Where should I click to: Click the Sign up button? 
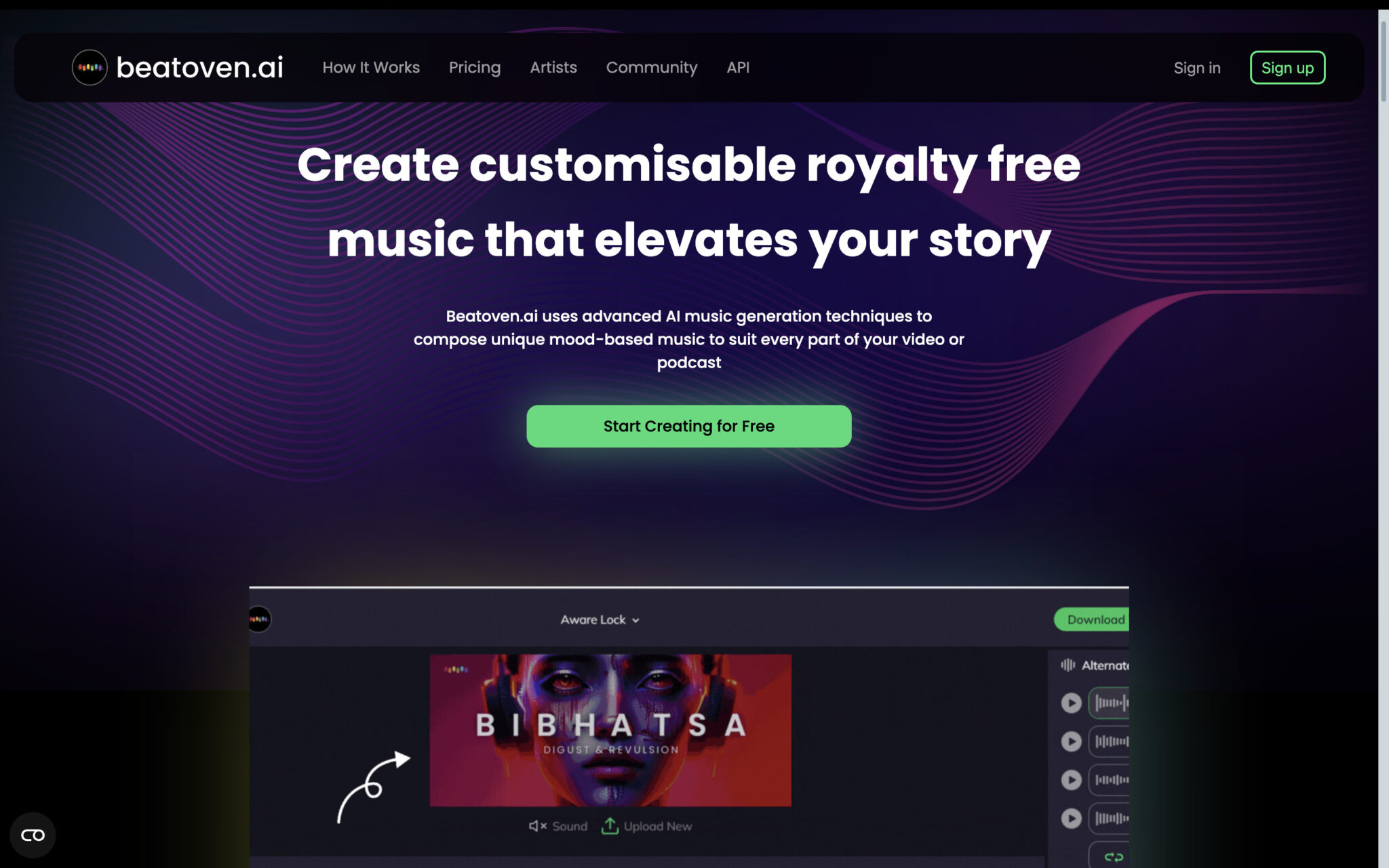tap(1287, 68)
